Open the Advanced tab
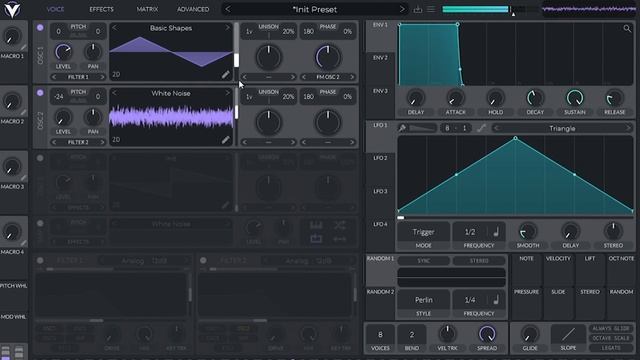The image size is (640, 360). click(x=193, y=9)
